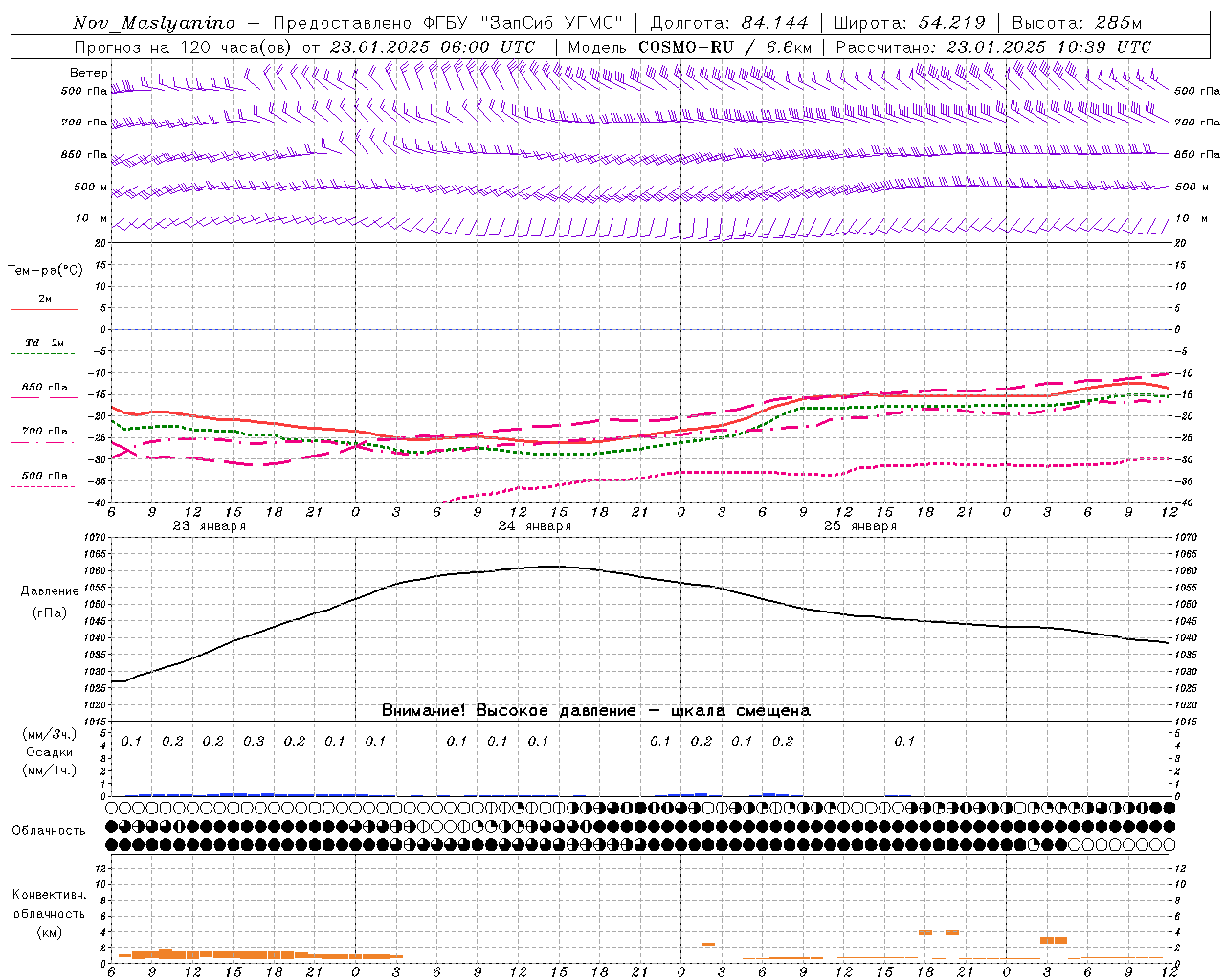Select the 'Давление' pressure panel label
This screenshot has height=980, width=1225.
(x=50, y=591)
